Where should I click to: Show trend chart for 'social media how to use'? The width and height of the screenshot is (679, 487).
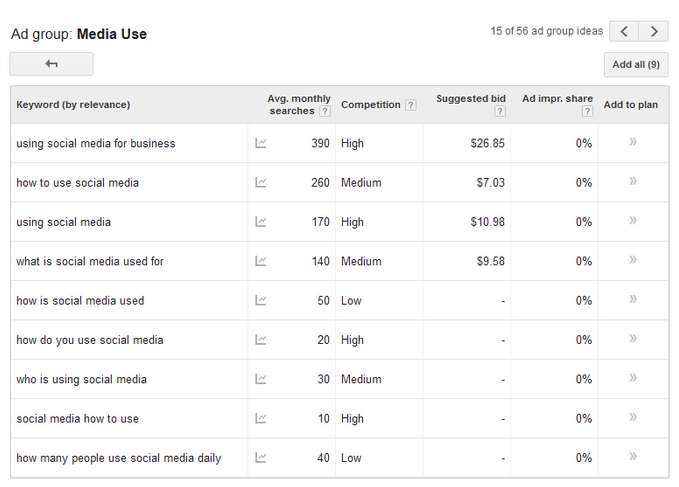point(261,418)
